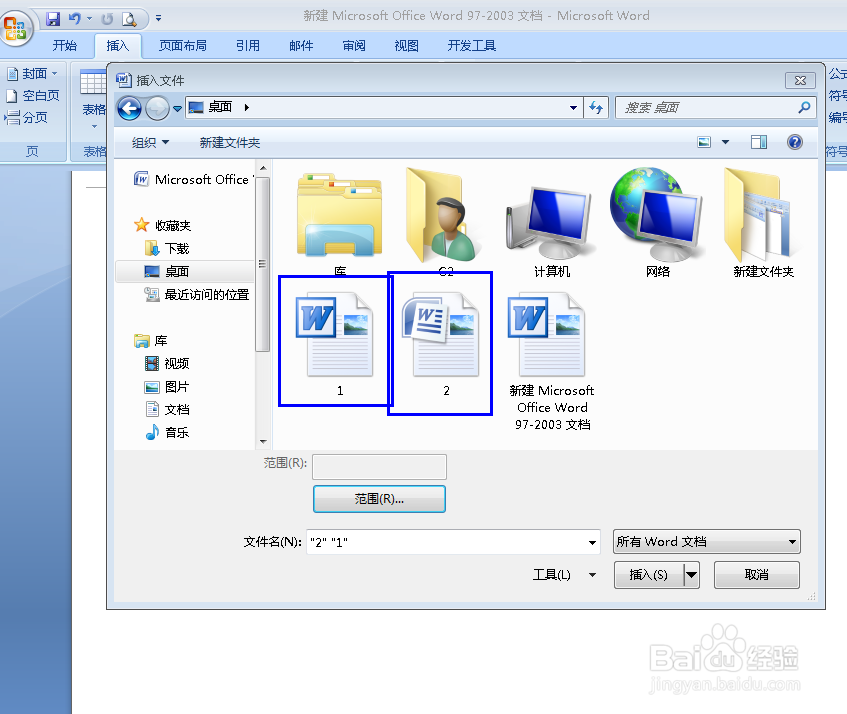Open the address bar history dropdown
This screenshot has height=714, width=847.
(x=573, y=107)
